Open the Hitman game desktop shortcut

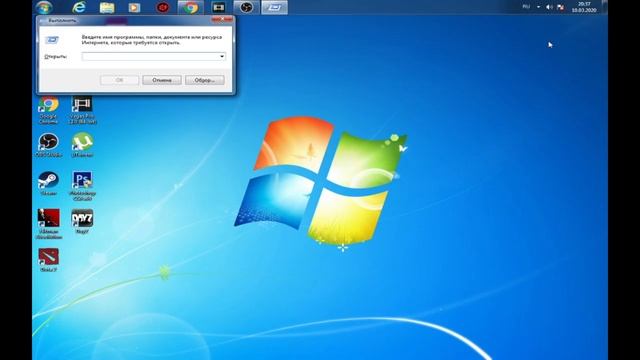tap(49, 224)
